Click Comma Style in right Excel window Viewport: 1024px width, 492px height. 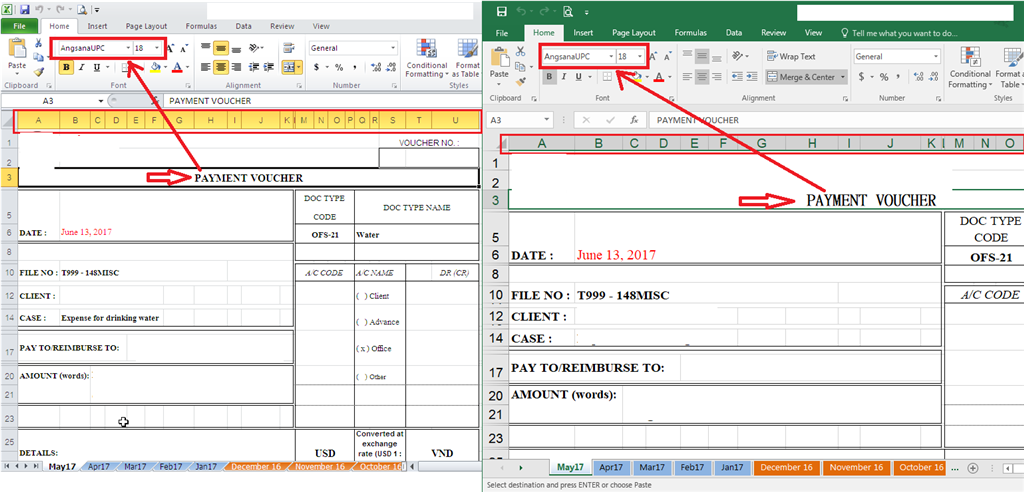(900, 76)
